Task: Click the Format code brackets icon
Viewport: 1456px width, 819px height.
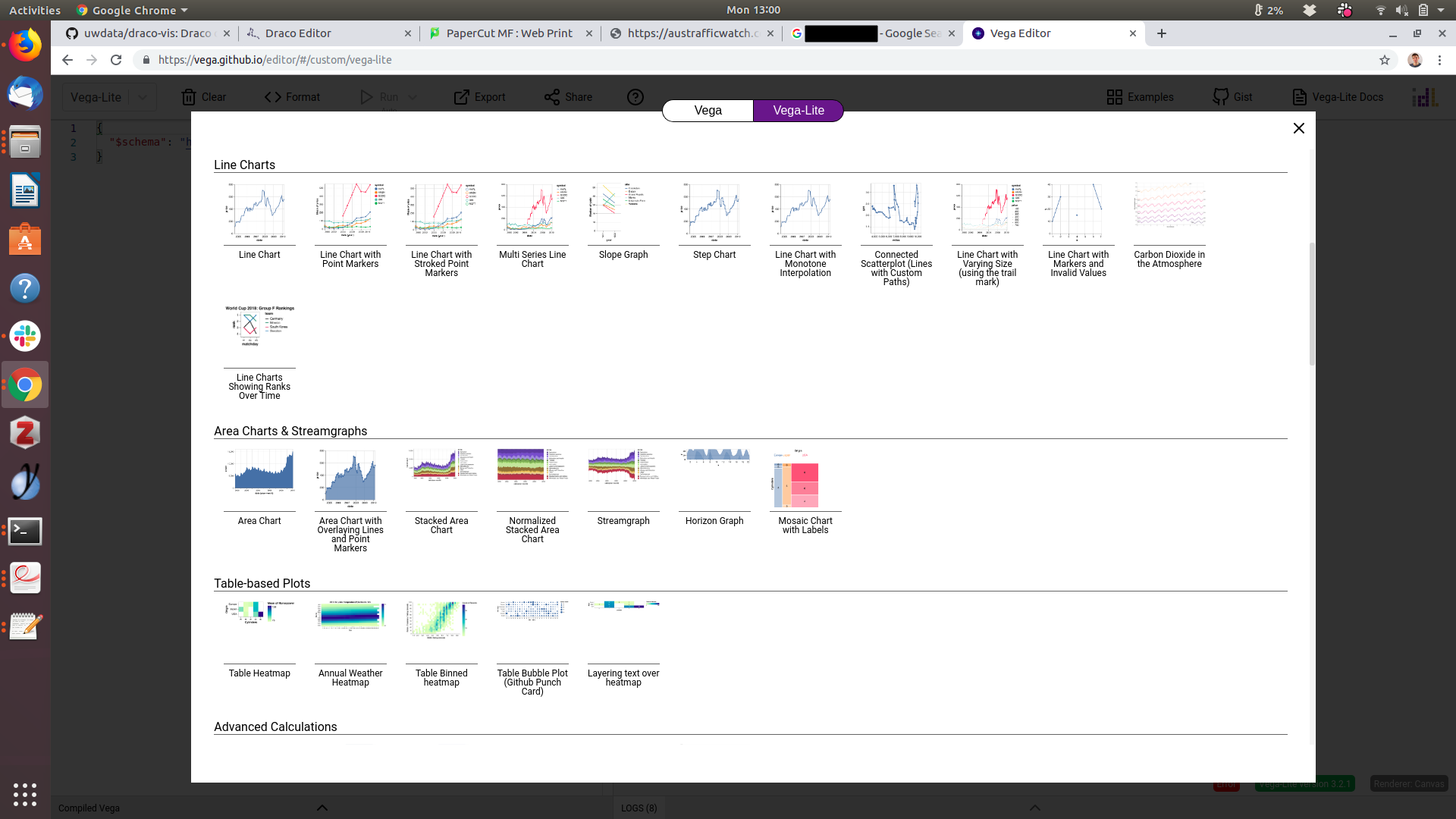Action: coord(273,97)
